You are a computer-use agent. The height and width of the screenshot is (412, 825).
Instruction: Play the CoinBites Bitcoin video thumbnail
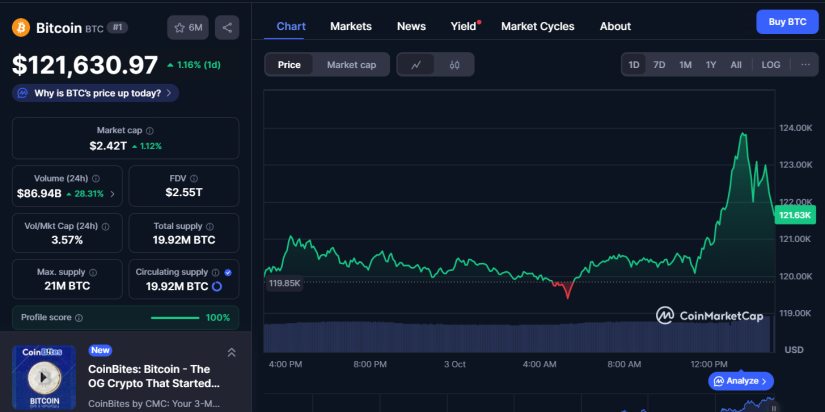(43, 377)
